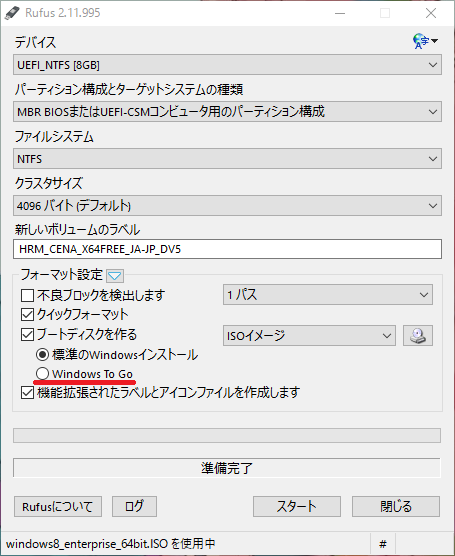Open the ファイルシステム NTFS dropdown

coord(227,159)
